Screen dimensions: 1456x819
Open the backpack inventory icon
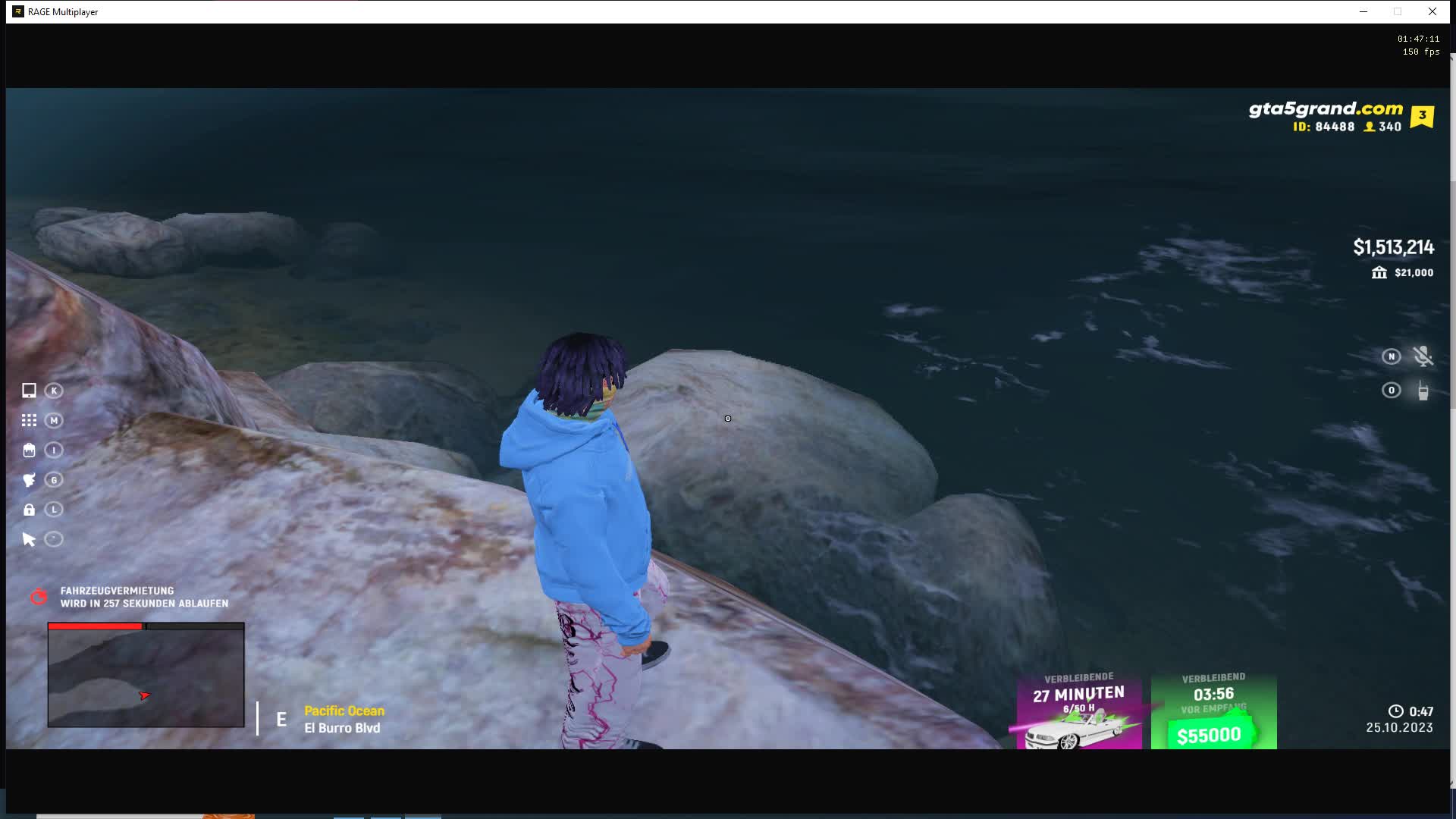point(29,450)
